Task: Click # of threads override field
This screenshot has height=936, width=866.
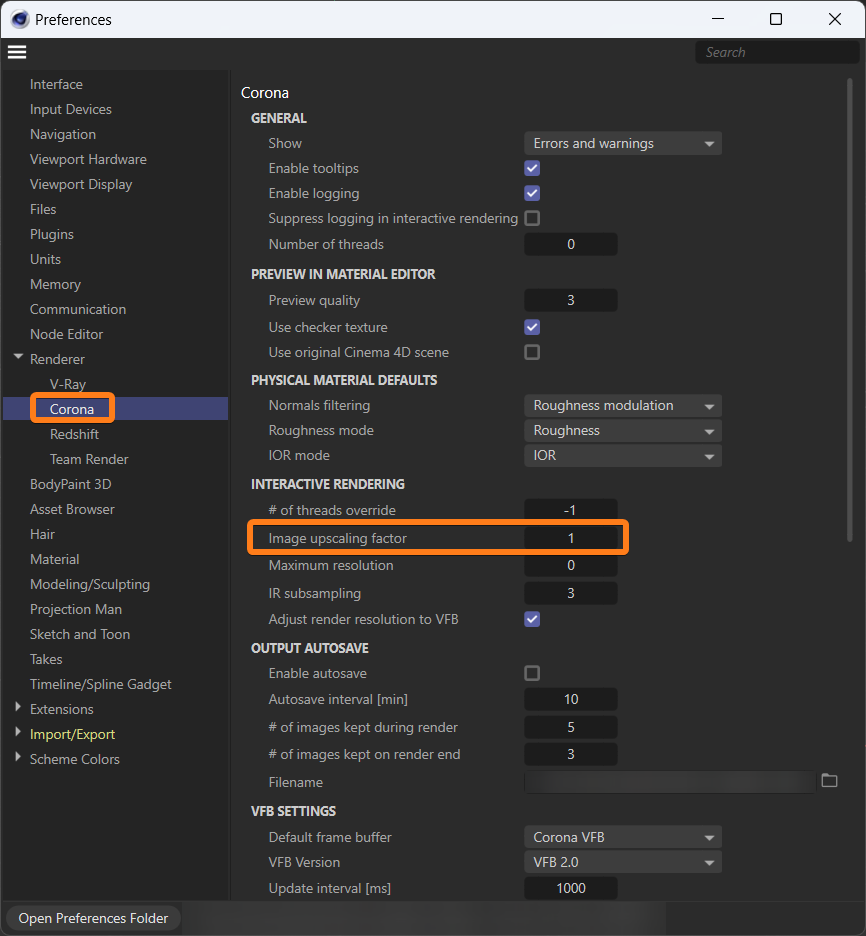Action: pyautogui.click(x=571, y=510)
